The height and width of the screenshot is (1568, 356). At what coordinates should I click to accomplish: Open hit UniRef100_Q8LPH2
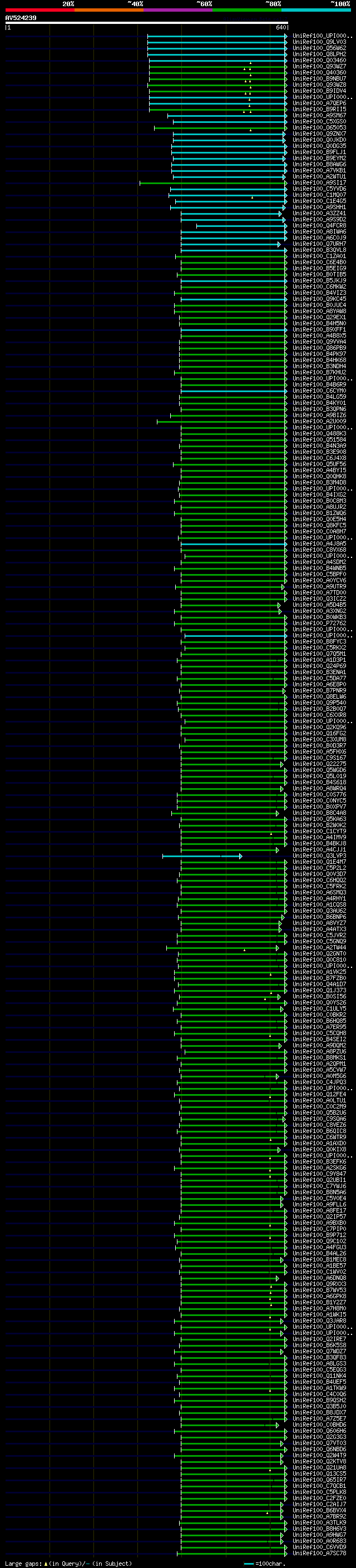pos(319,54)
